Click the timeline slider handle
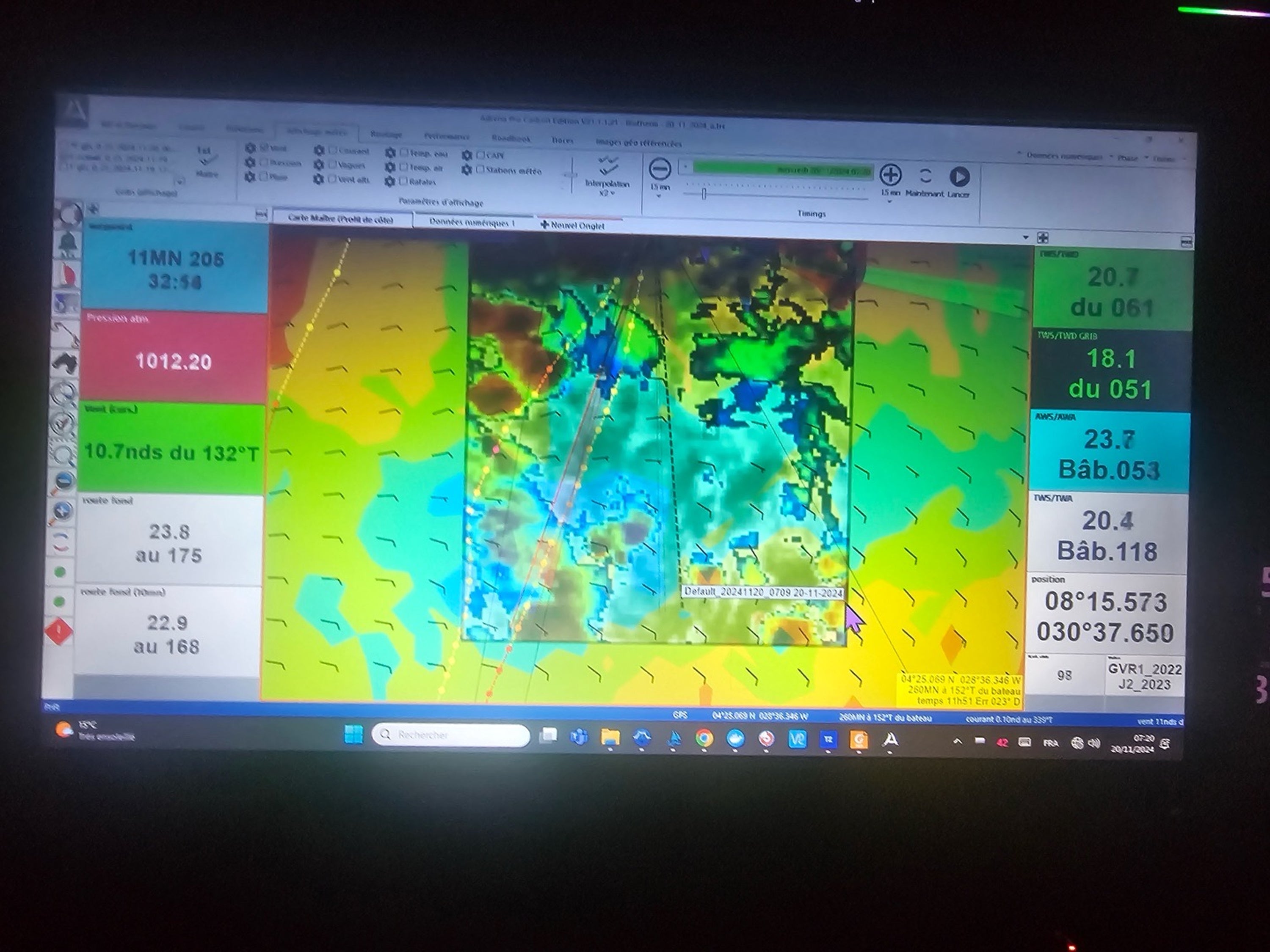The image size is (1270, 952). (704, 195)
